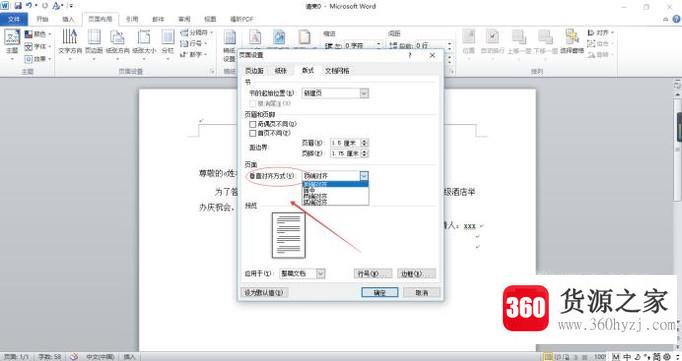682x361 pixels.
Task: Toggle the greyed 取消尾注 checkbox
Action: point(252,104)
